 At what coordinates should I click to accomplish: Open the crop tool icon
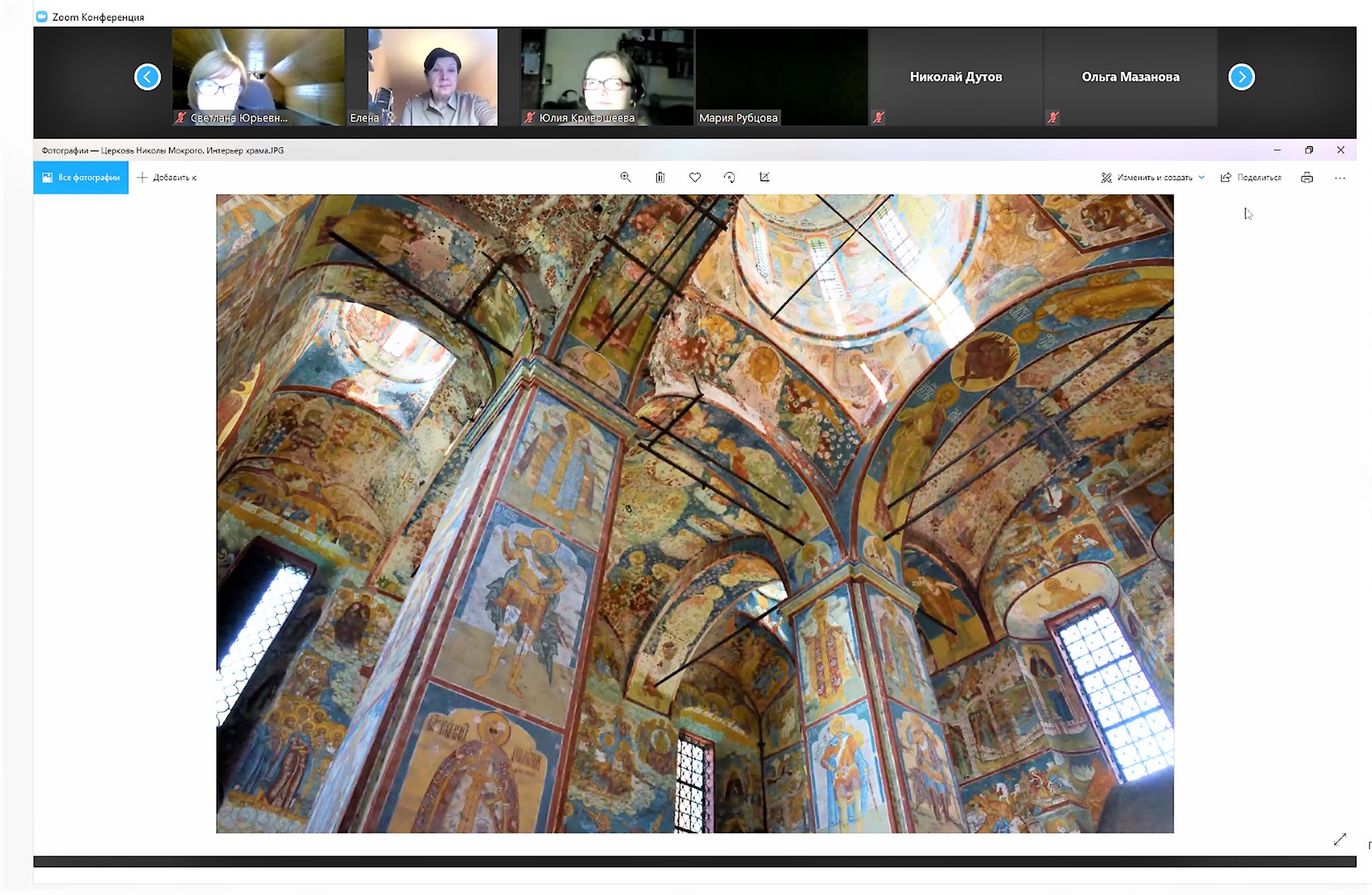click(x=764, y=178)
